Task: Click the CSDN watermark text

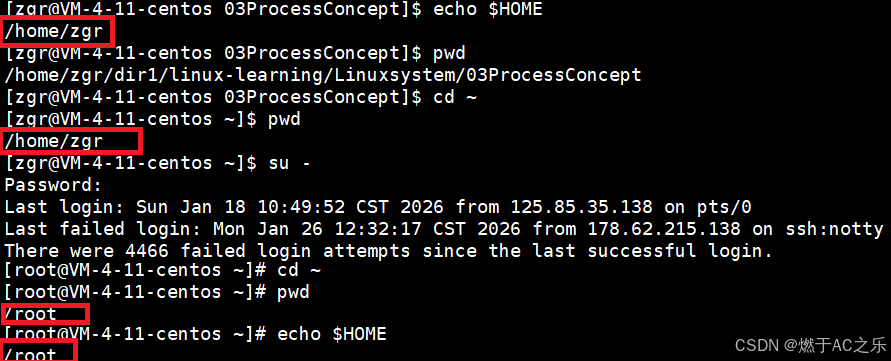Action: (x=810, y=345)
